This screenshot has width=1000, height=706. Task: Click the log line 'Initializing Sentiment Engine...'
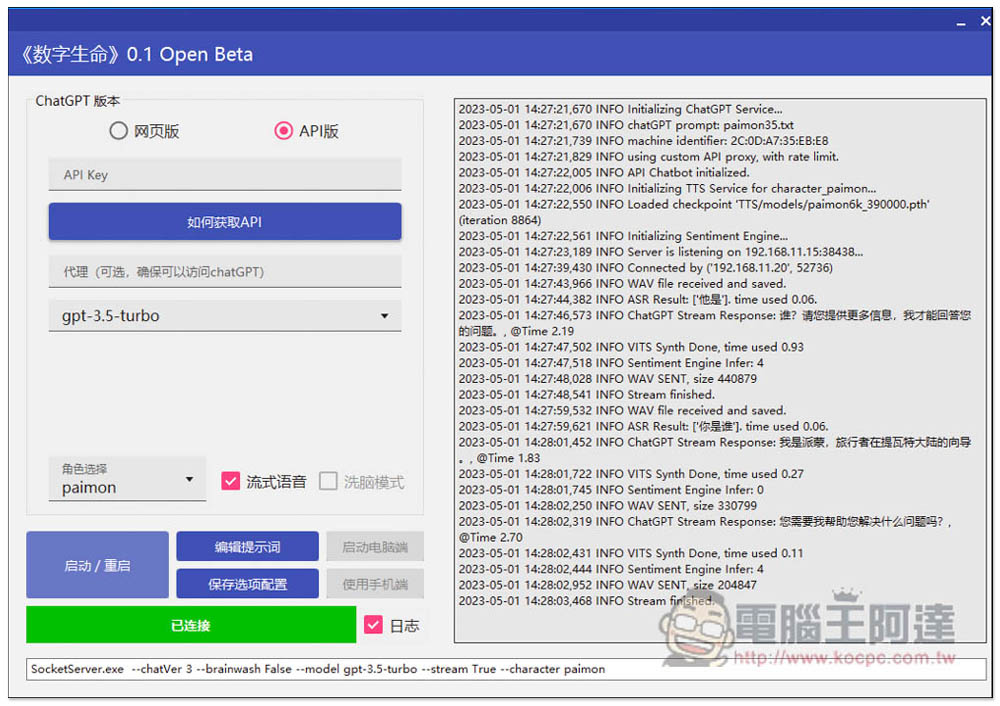click(623, 236)
